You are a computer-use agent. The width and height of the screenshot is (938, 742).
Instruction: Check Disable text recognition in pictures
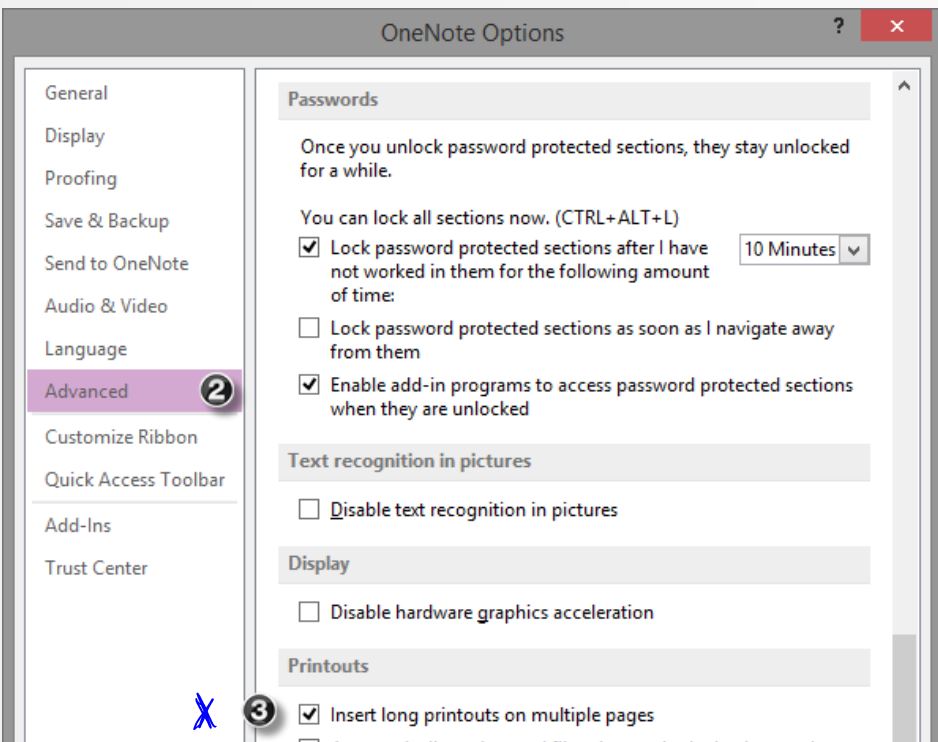coord(309,509)
